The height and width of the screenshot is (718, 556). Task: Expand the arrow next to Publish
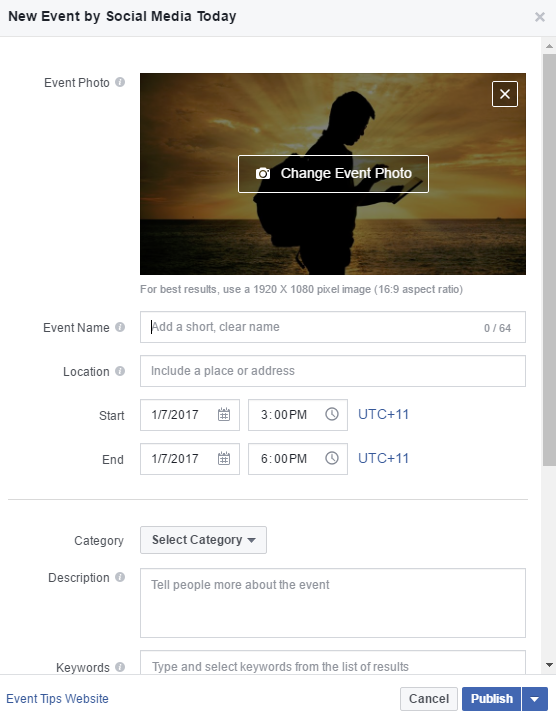click(534, 699)
